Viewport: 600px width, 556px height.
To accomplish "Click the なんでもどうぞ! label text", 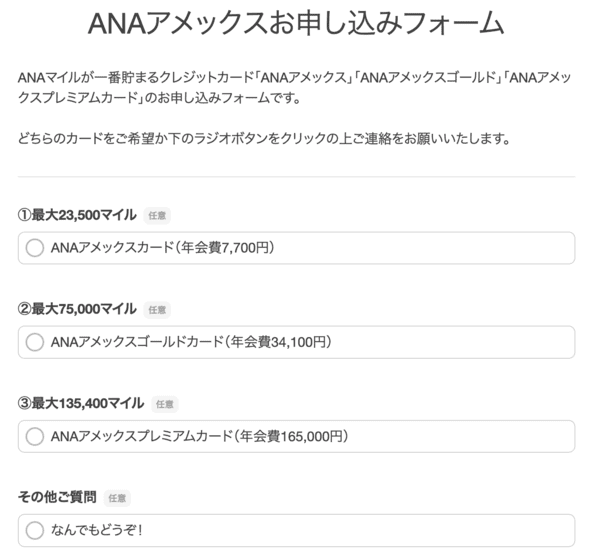I will click(x=98, y=530).
